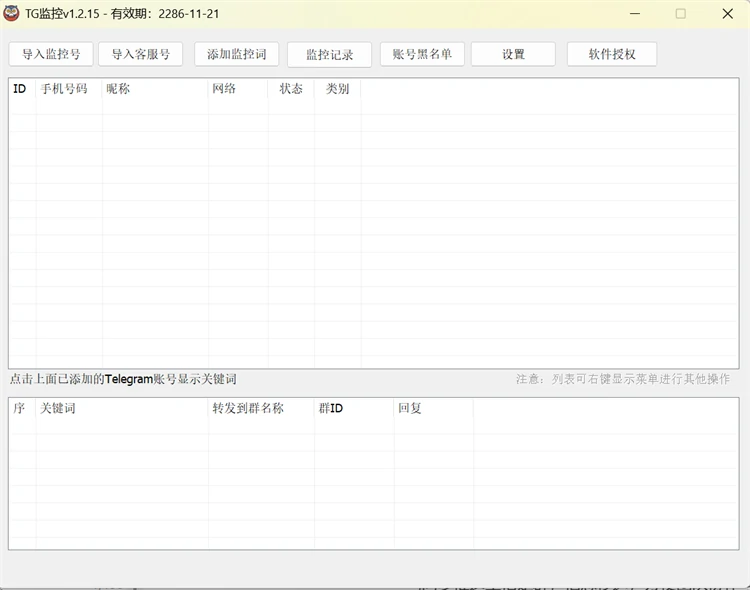This screenshot has height=590, width=750.
Task: Open 账号黑名单 blacklist button
Action: click(x=422, y=54)
